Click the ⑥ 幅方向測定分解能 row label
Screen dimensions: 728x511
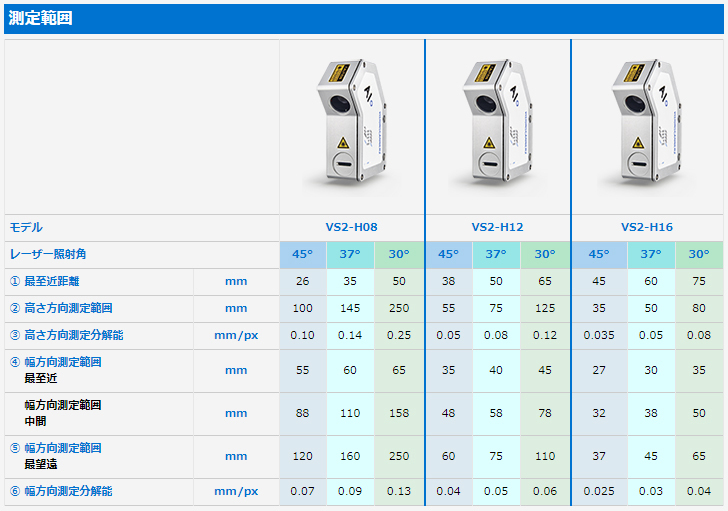pos(61,491)
